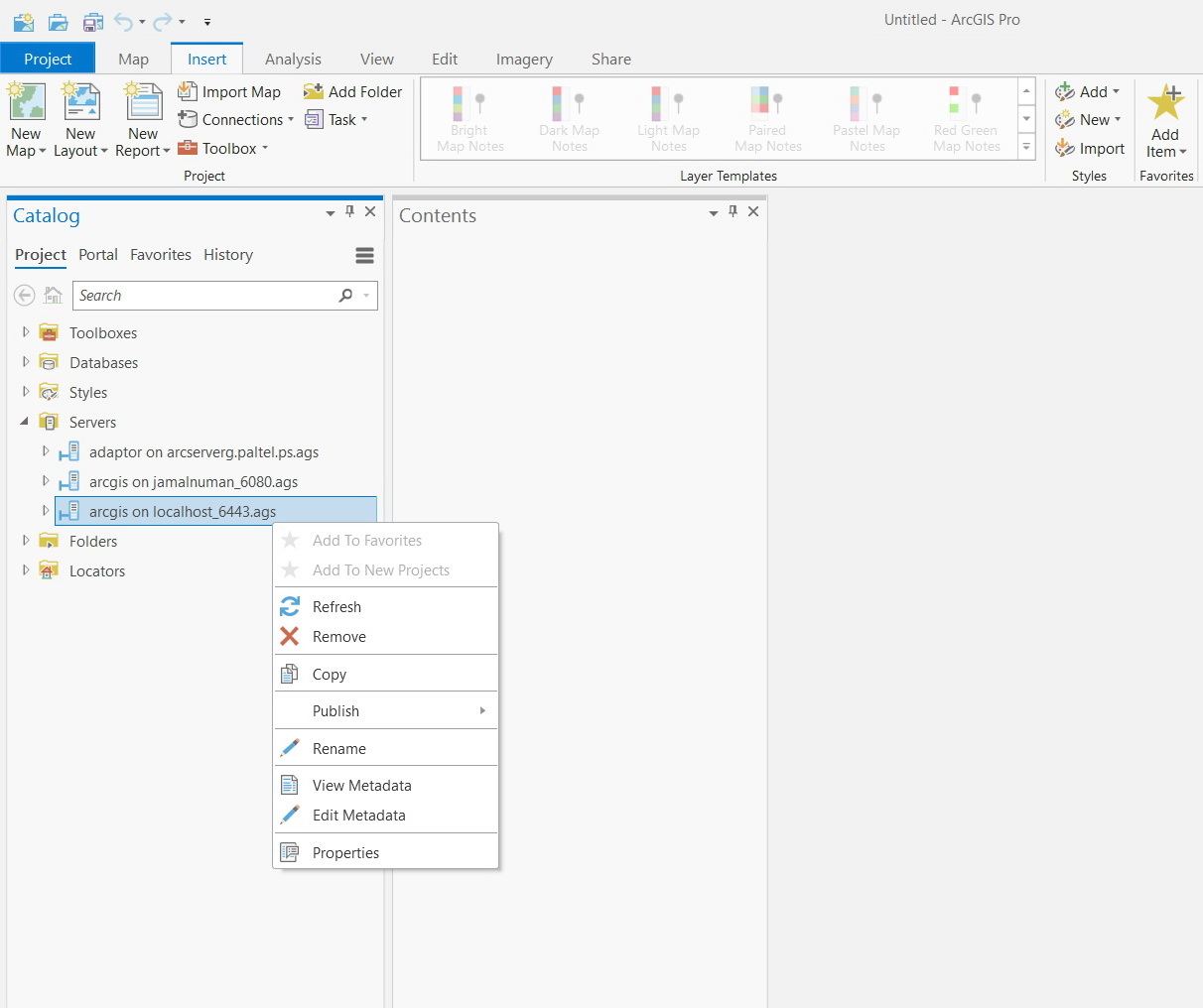The image size is (1203, 1008).
Task: Choose Copy from context menu
Action: click(385, 674)
